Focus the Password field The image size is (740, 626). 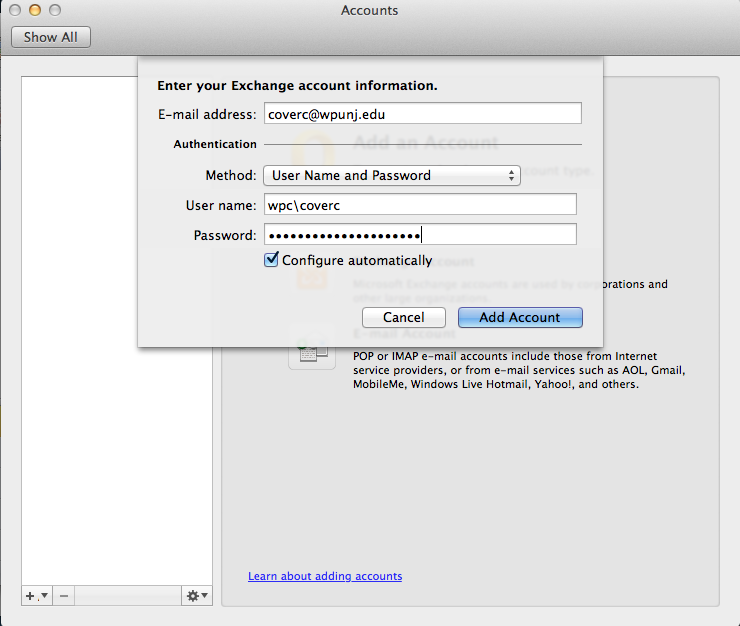pyautogui.click(x=420, y=235)
